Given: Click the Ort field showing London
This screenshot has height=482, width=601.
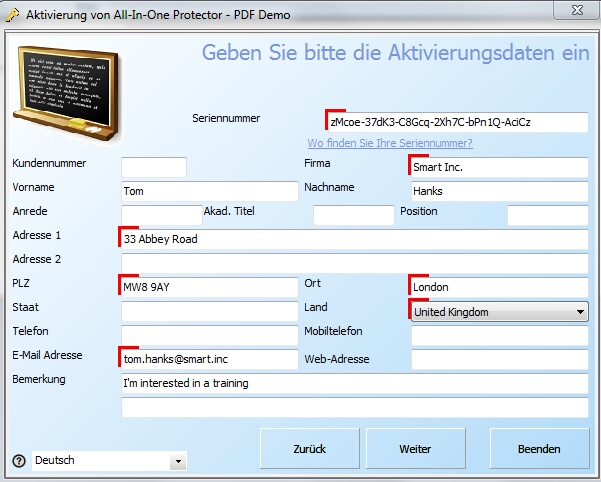Looking at the screenshot, I should 499,287.
